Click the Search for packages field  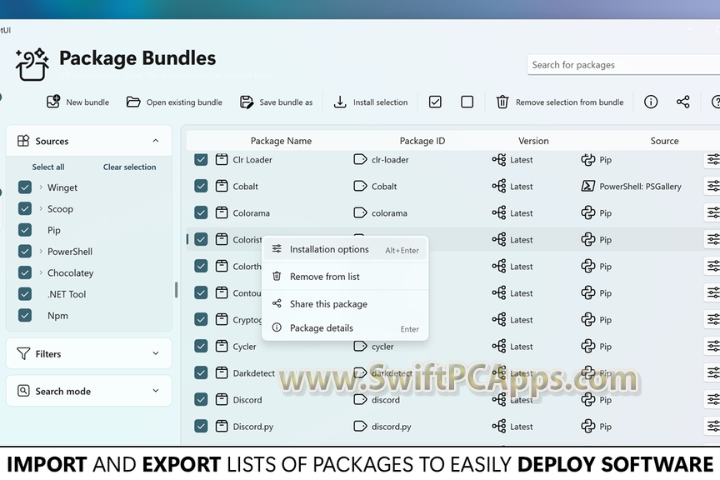624,65
